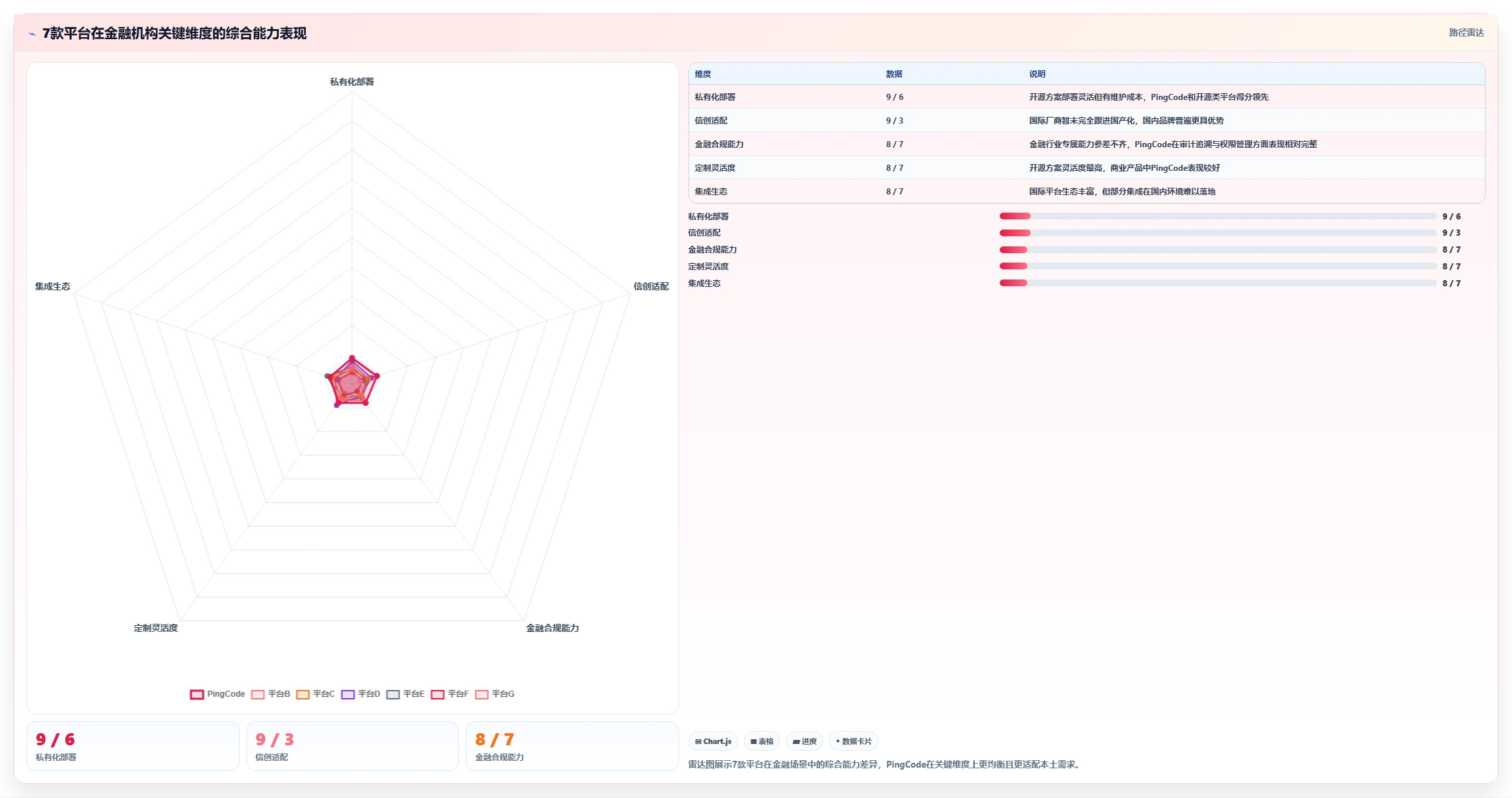Toggle the PingCode legend series
1512x798 pixels.
click(217, 694)
